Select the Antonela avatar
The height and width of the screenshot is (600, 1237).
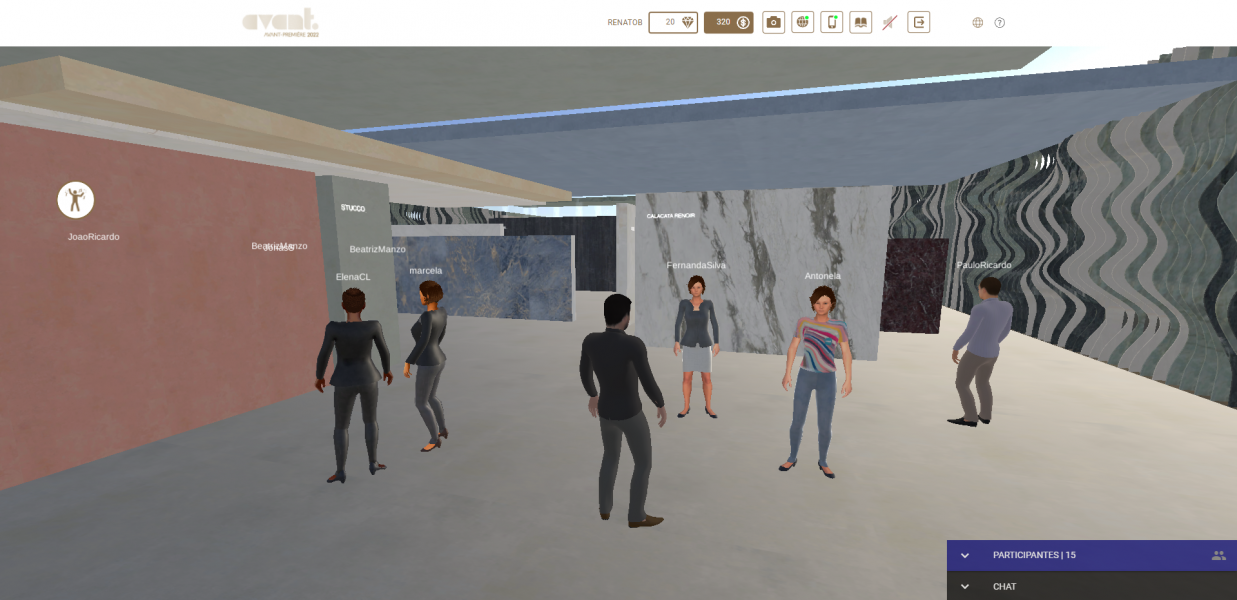[818, 375]
